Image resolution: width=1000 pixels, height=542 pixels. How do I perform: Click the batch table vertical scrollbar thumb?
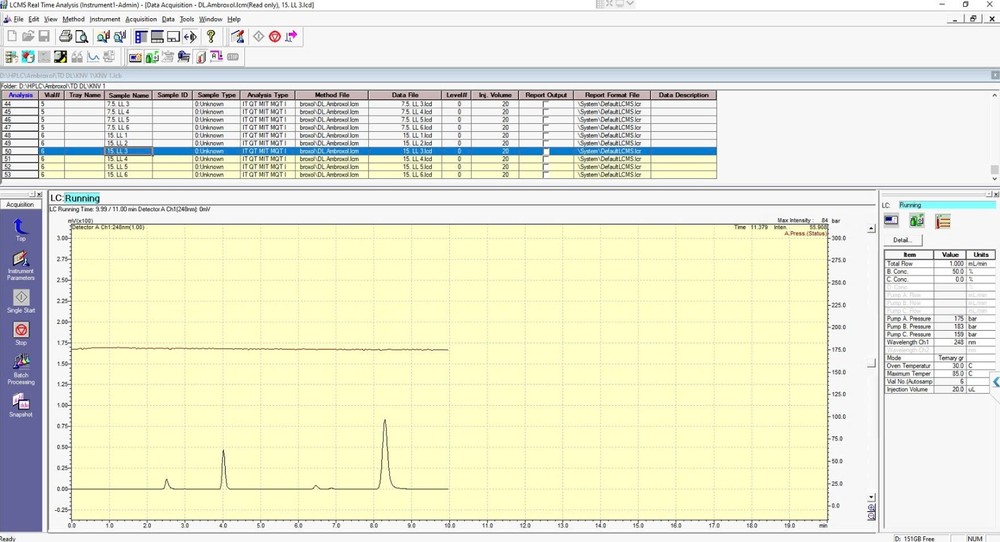(994, 170)
